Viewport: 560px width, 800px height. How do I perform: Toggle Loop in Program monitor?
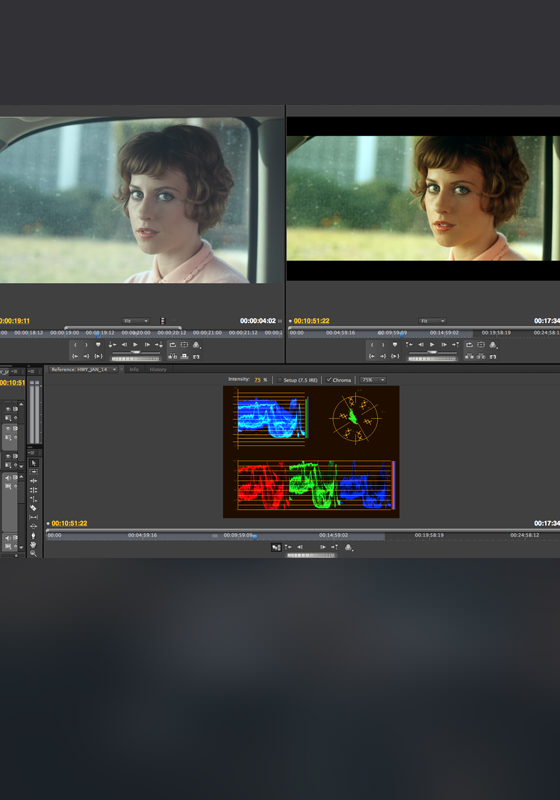pyautogui.click(x=469, y=344)
